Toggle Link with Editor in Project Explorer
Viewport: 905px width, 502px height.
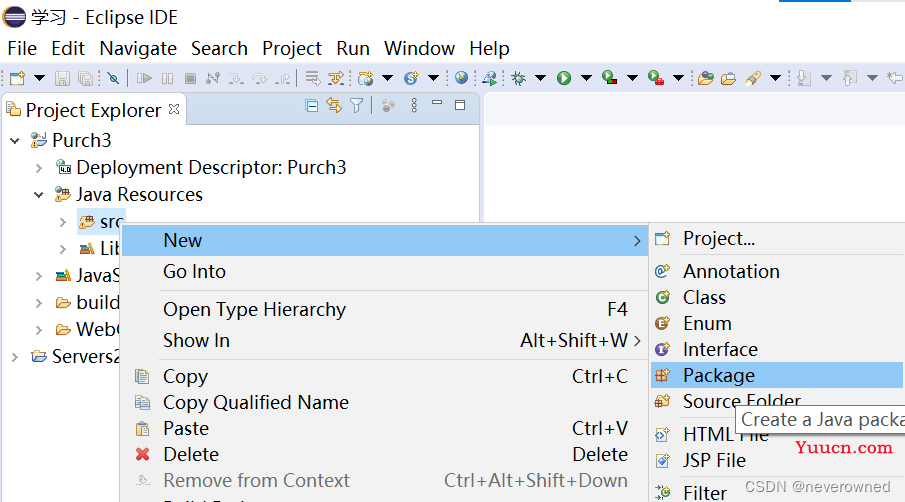[334, 106]
